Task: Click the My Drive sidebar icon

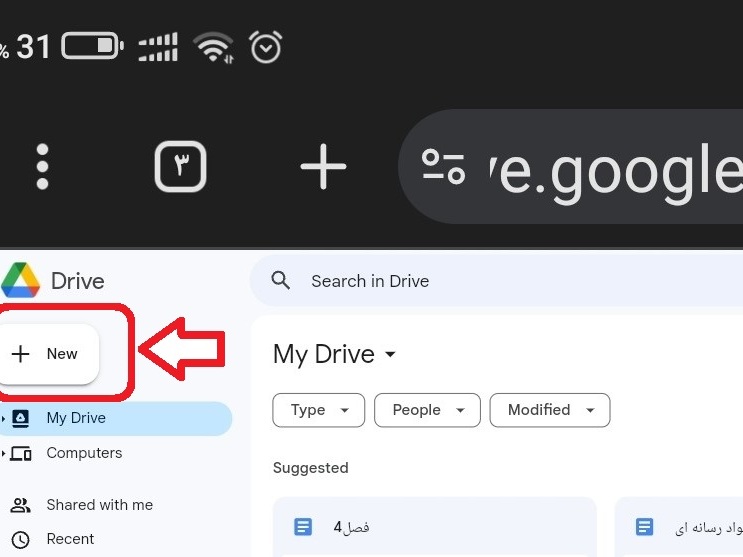Action: click(x=20, y=418)
